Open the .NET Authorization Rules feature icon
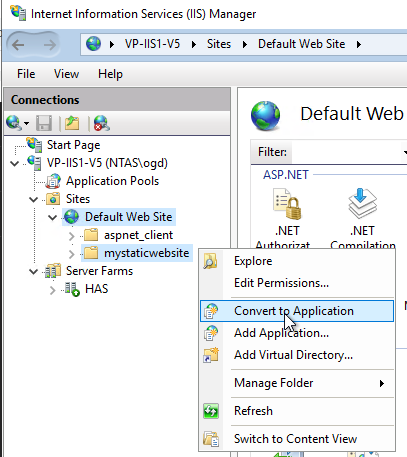This screenshot has height=457, width=407. (287, 204)
